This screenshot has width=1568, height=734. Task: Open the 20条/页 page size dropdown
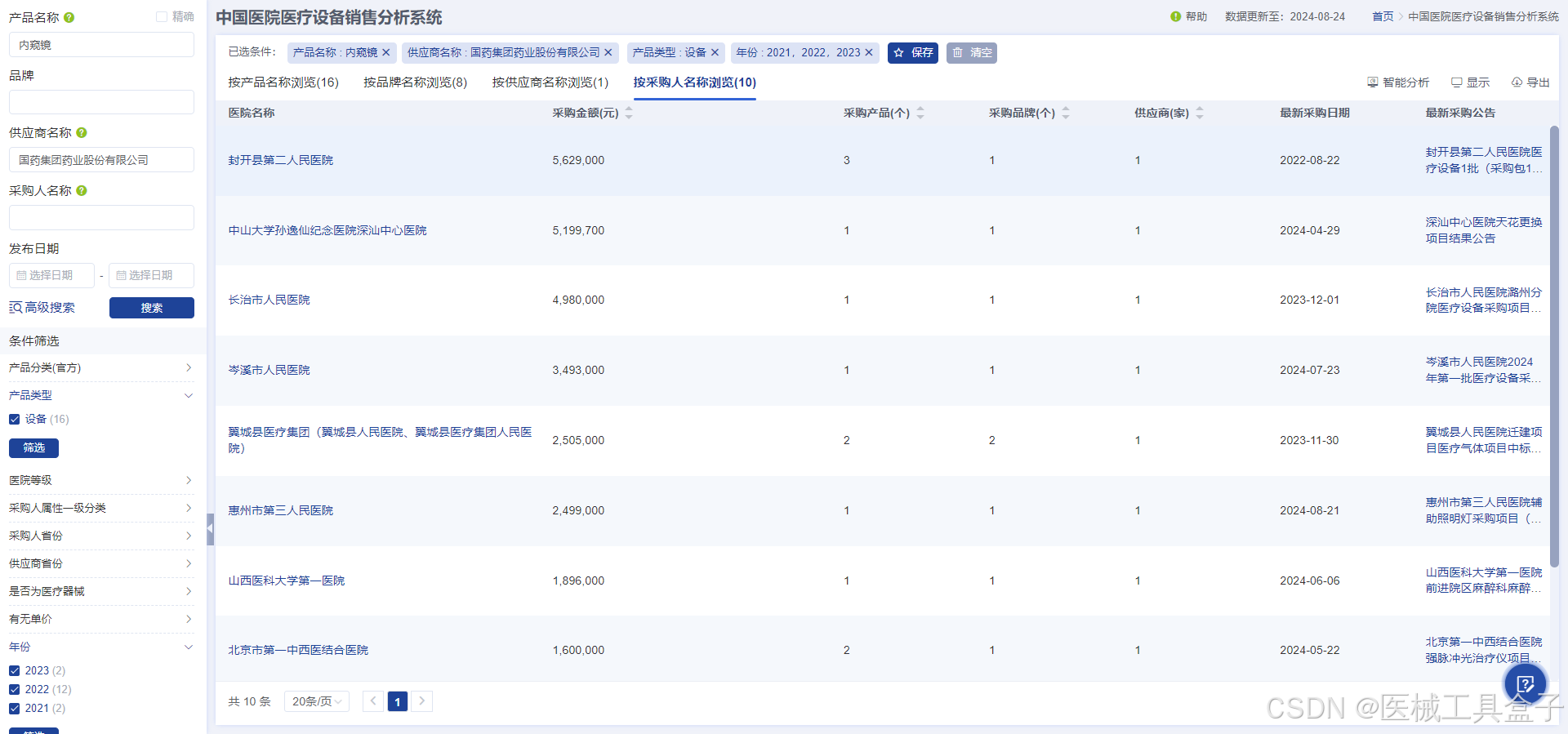click(x=317, y=701)
